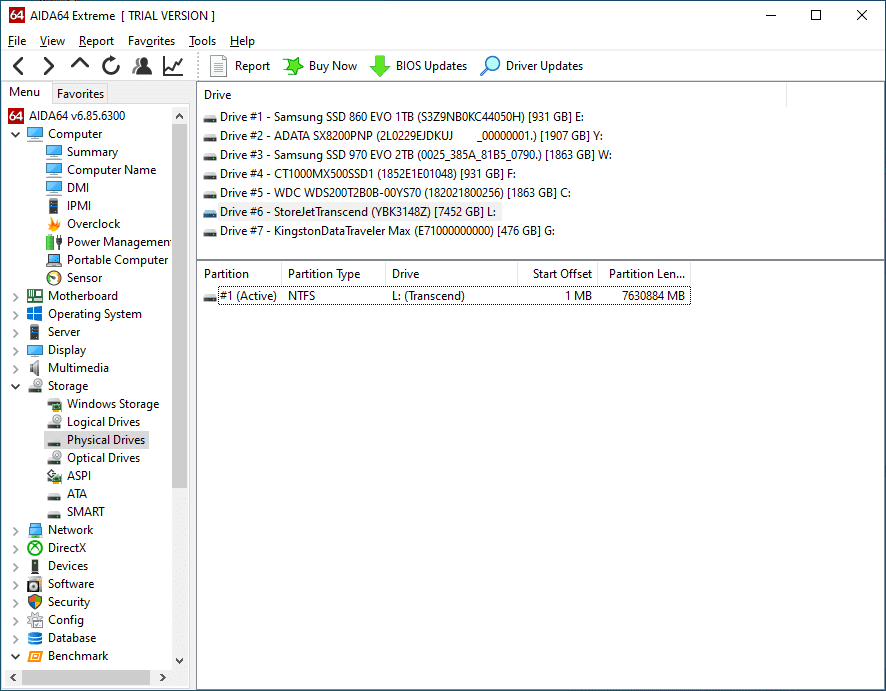Expand the Config tree node

pos(16,621)
